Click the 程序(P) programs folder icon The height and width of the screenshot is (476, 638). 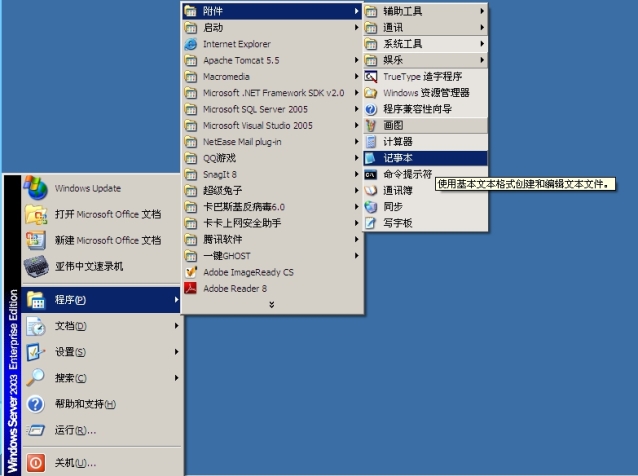coord(36,300)
